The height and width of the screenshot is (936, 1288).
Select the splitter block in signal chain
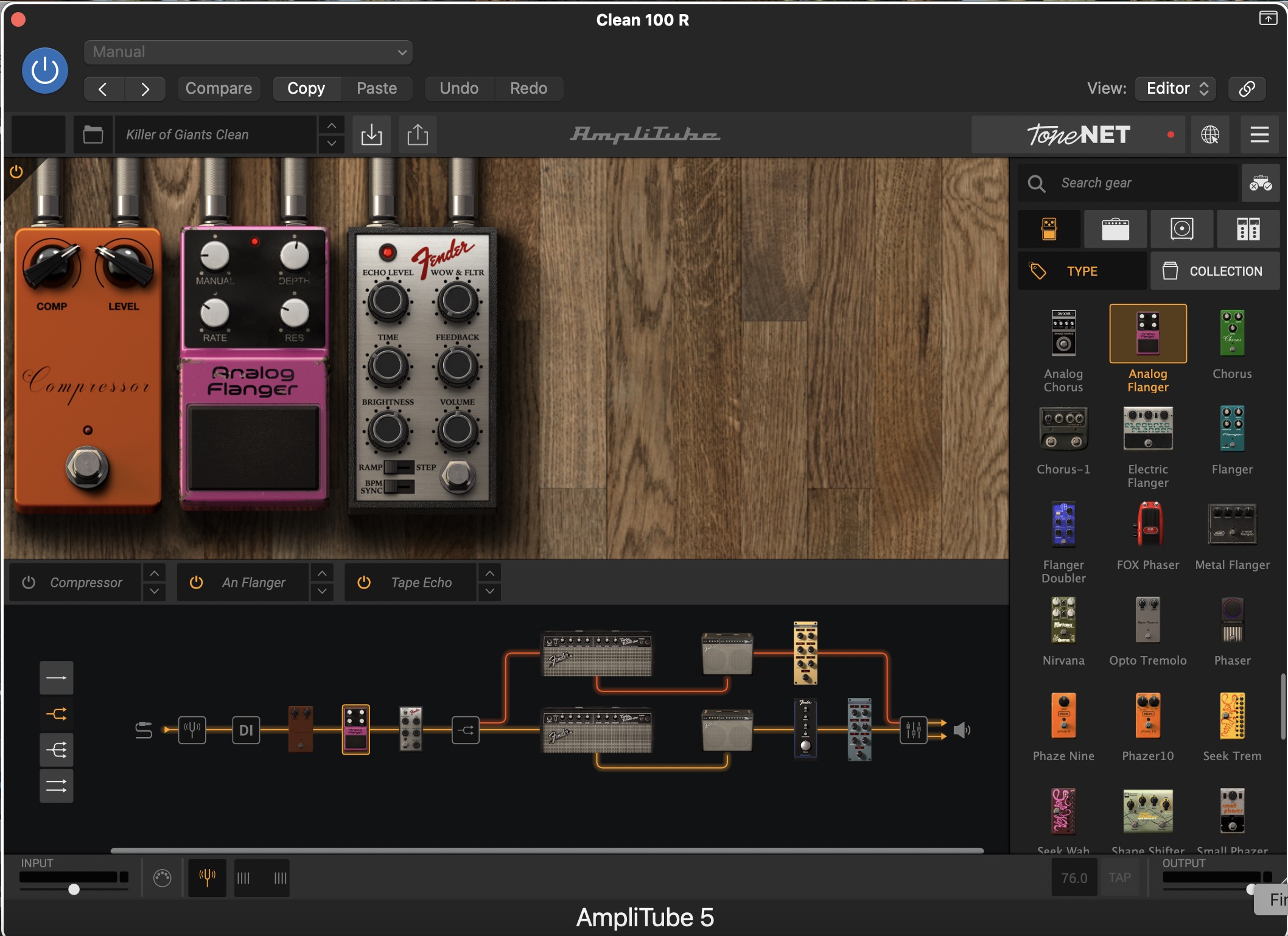click(466, 730)
